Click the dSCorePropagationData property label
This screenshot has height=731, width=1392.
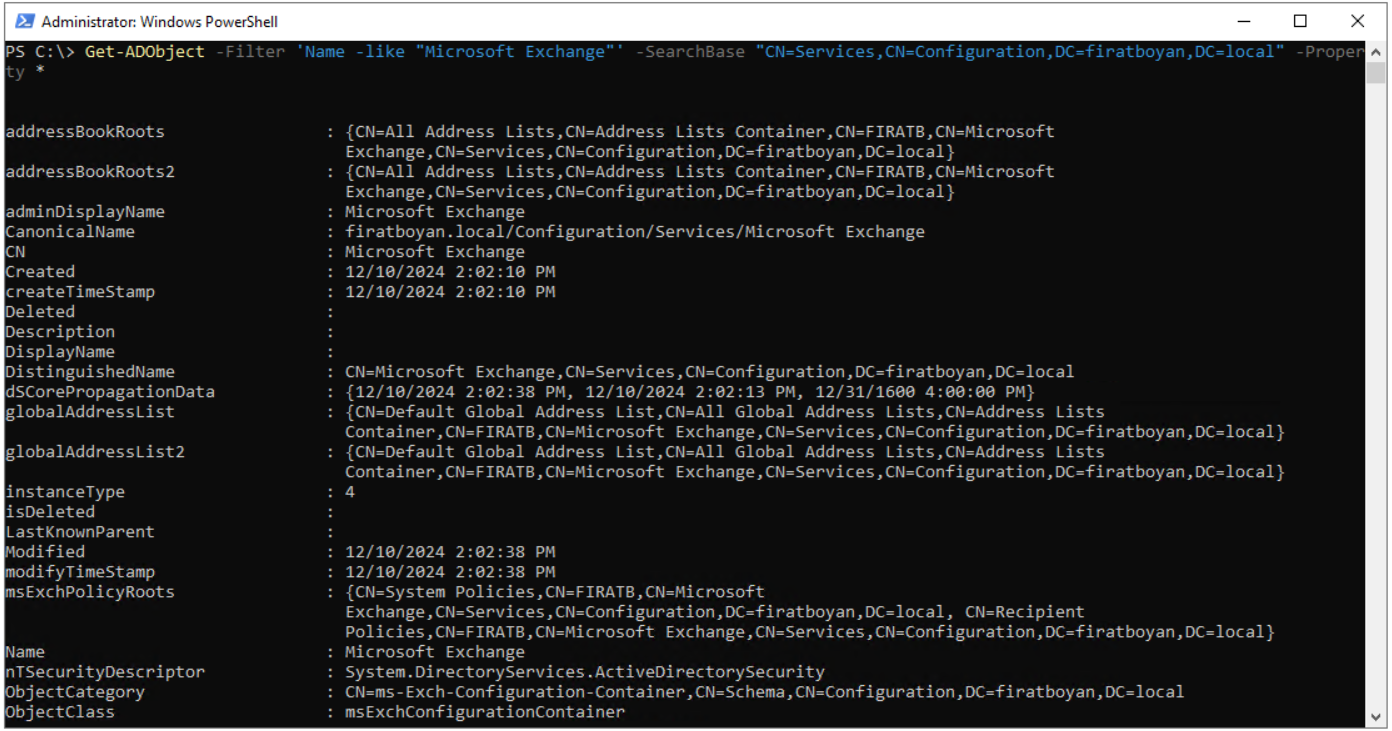click(110, 392)
